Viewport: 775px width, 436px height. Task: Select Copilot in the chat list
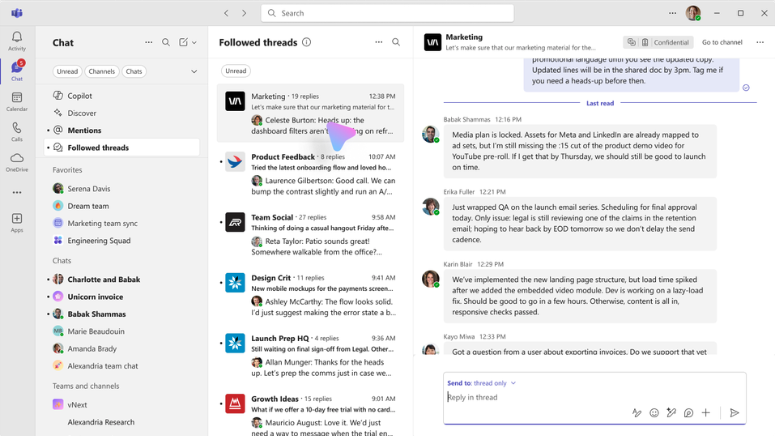tap(80, 96)
